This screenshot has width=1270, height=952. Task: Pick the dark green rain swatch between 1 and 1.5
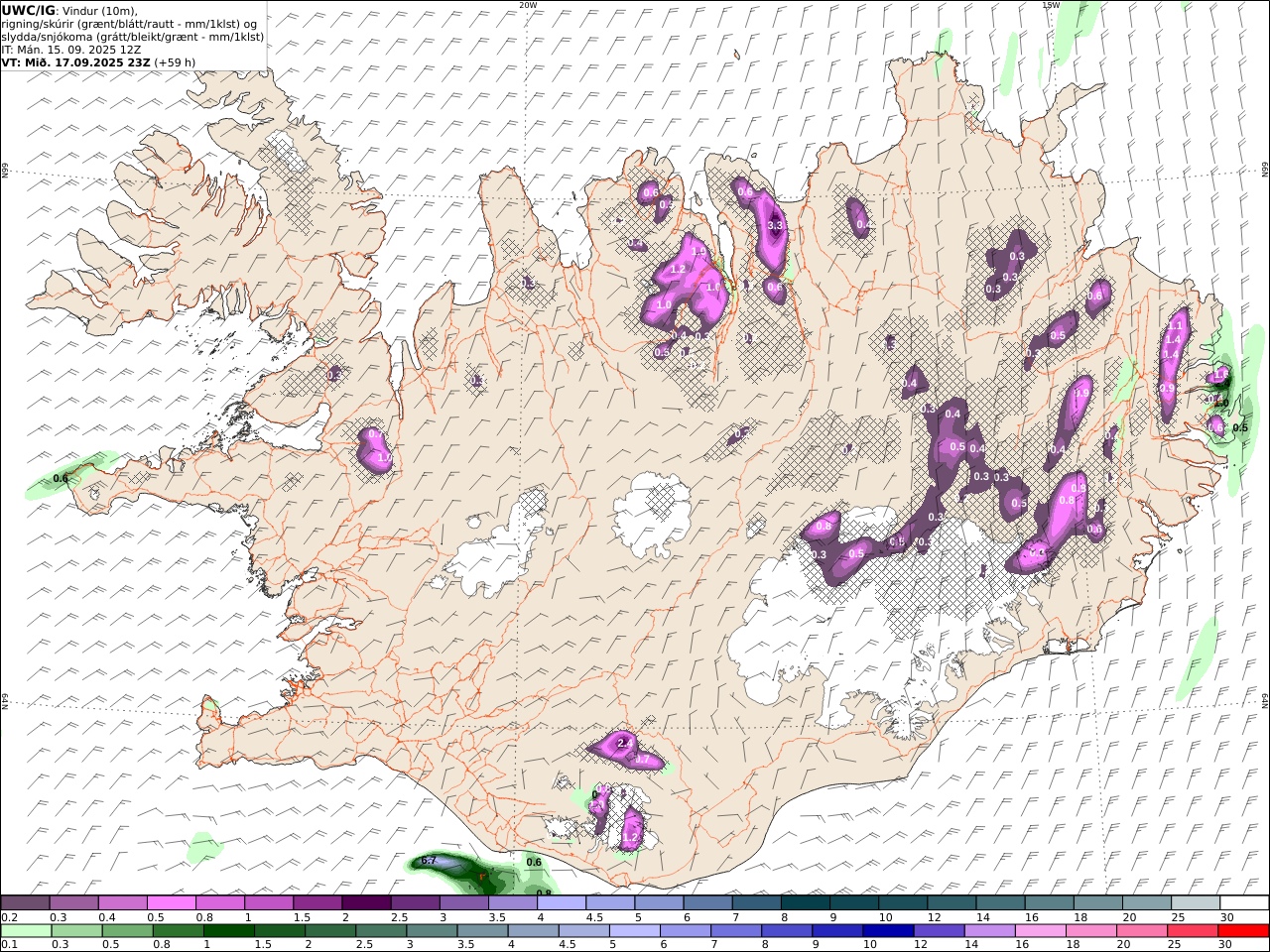(x=228, y=931)
